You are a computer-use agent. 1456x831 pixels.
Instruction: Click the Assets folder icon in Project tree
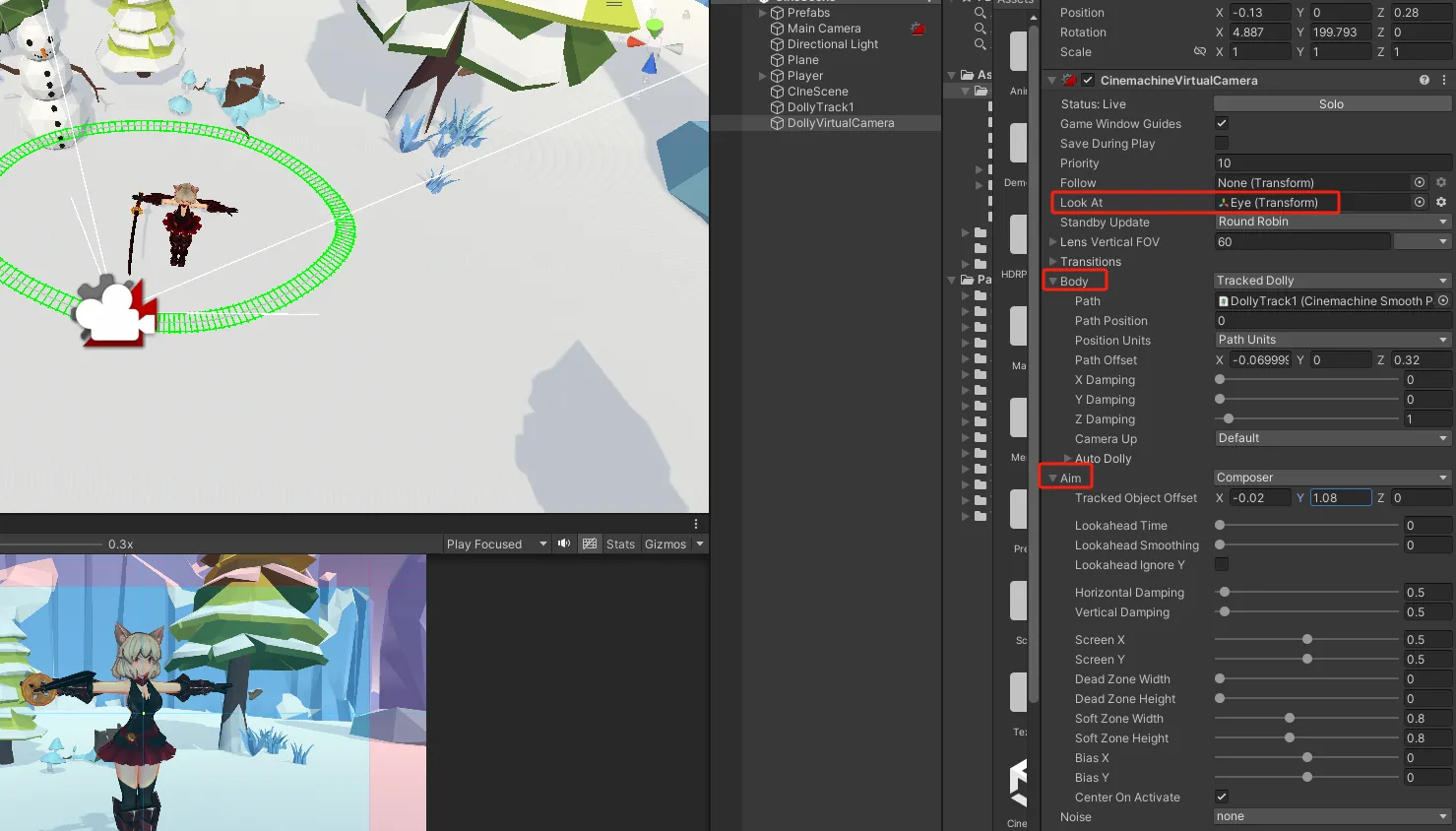(968, 75)
